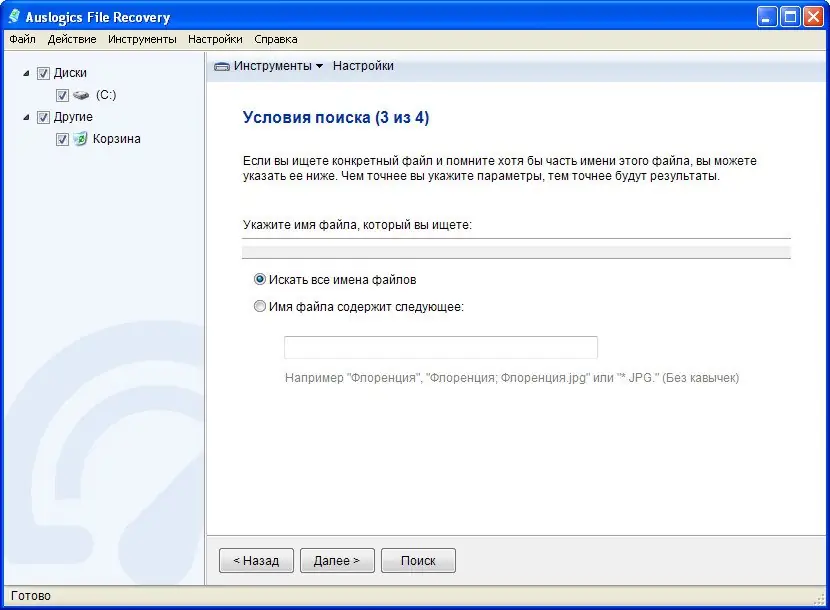The image size is (830, 610).
Task: Open the Инструменты menu in menu bar
Action: [142, 39]
